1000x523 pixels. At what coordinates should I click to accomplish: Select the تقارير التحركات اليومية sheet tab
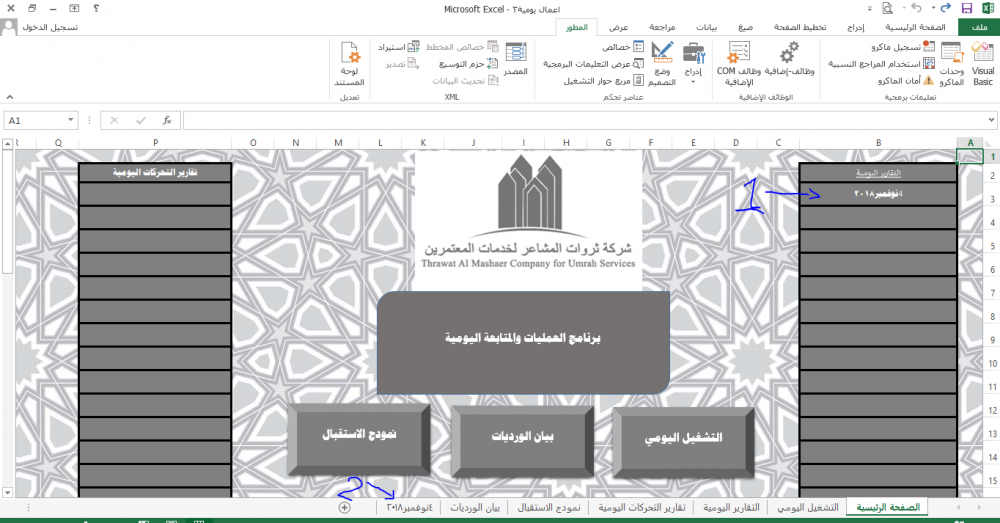642,507
